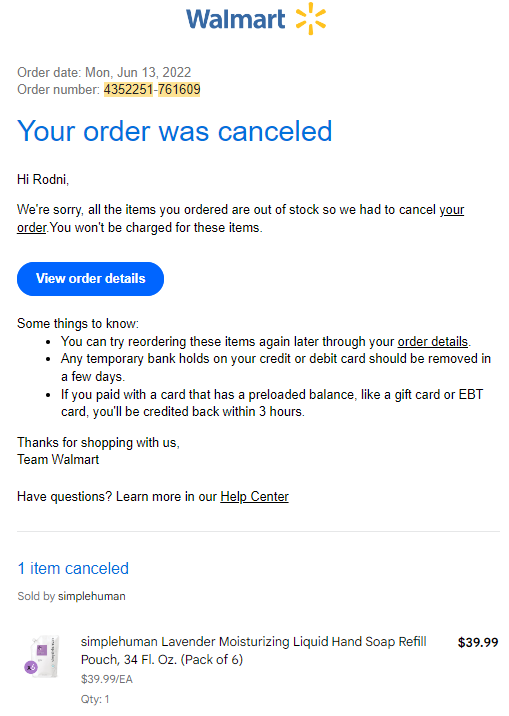Image resolution: width=509 pixels, height=716 pixels.
Task: Click the '1 item canceled' heading
Action: [73, 569]
